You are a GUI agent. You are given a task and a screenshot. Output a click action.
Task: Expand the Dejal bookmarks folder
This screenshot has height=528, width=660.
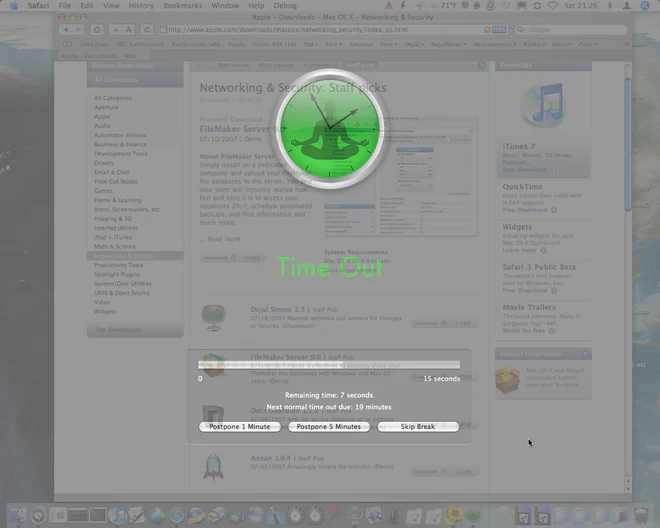pyautogui.click(x=414, y=44)
